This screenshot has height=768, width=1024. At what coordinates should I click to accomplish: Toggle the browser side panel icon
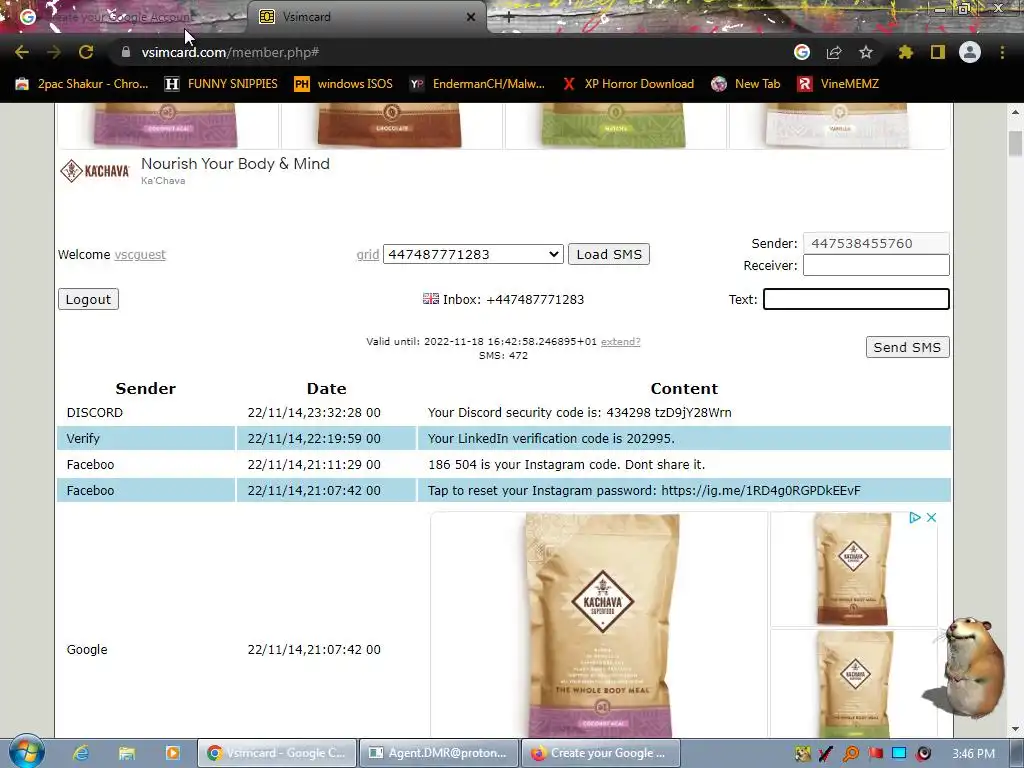pyautogui.click(x=938, y=52)
